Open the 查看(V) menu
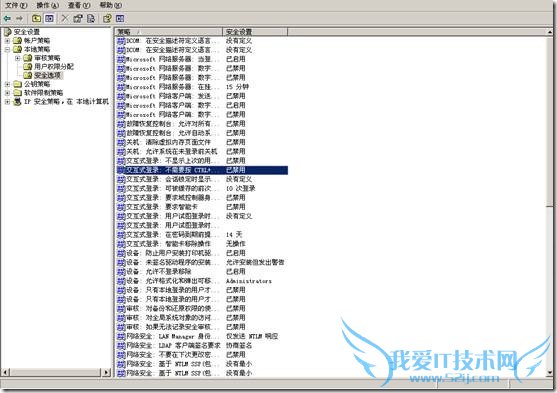Screen dimensions: 557x393 79,5
